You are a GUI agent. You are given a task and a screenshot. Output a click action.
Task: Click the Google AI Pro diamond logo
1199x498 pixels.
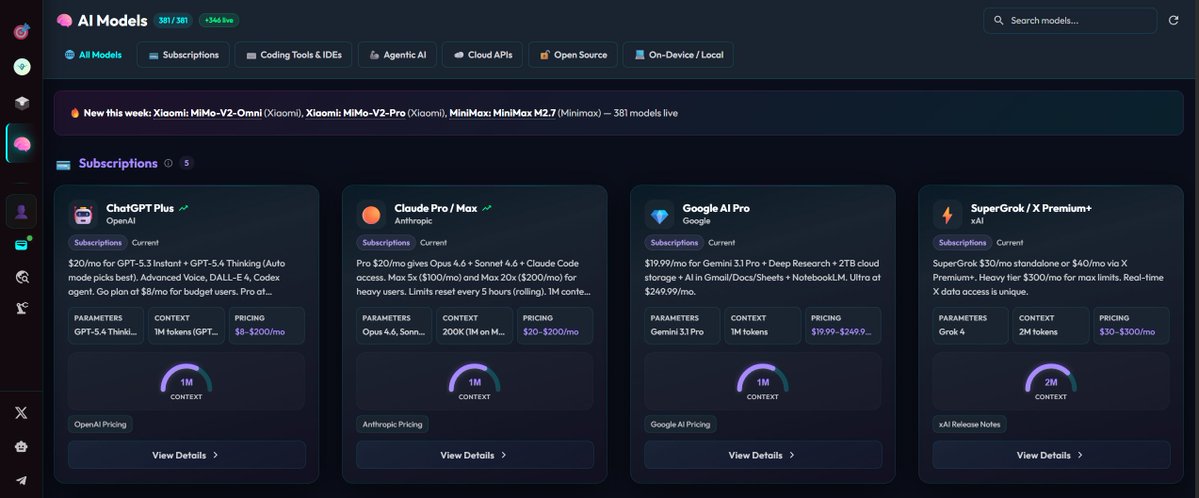pos(659,215)
